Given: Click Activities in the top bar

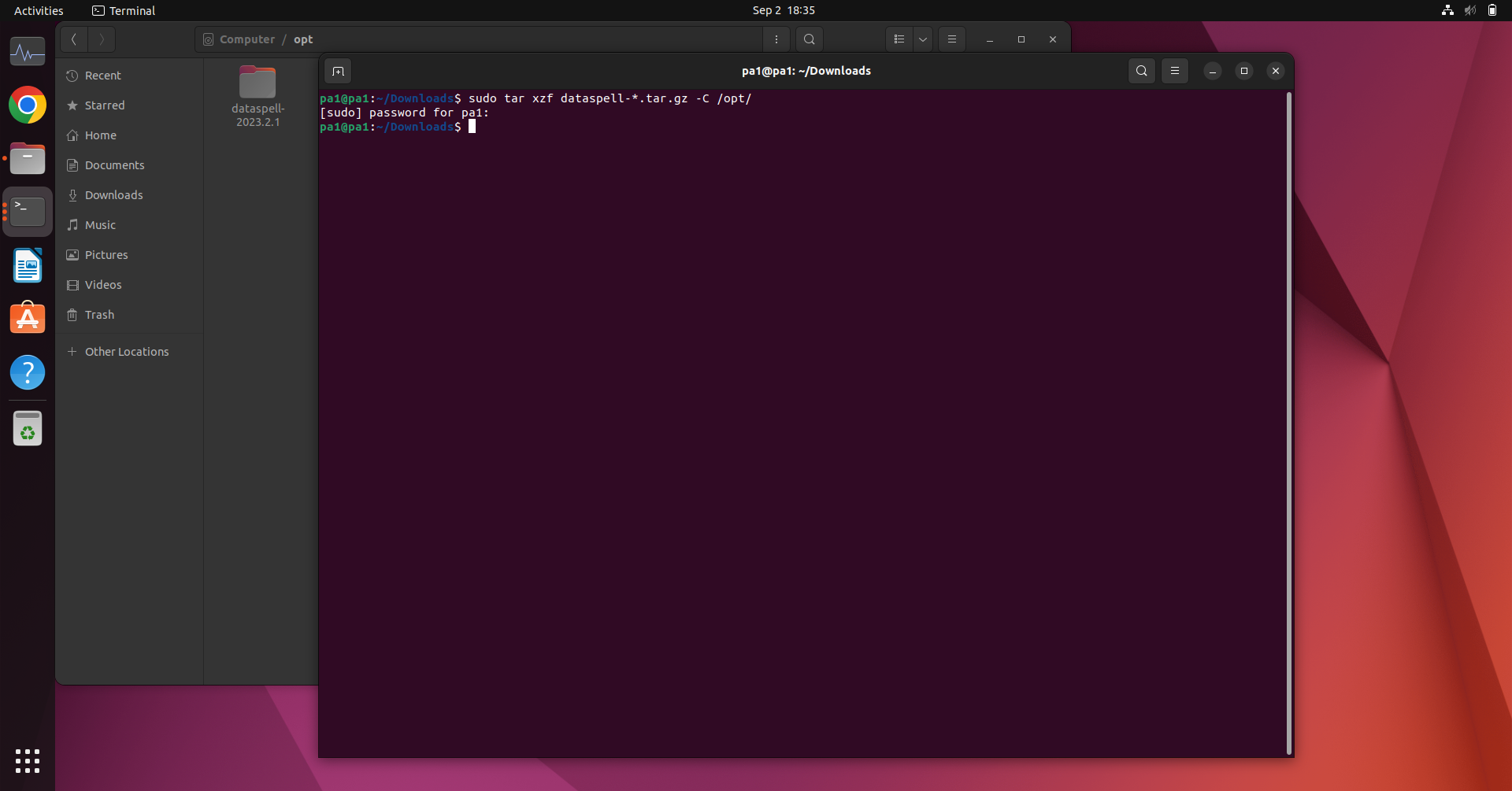Looking at the screenshot, I should [x=39, y=10].
